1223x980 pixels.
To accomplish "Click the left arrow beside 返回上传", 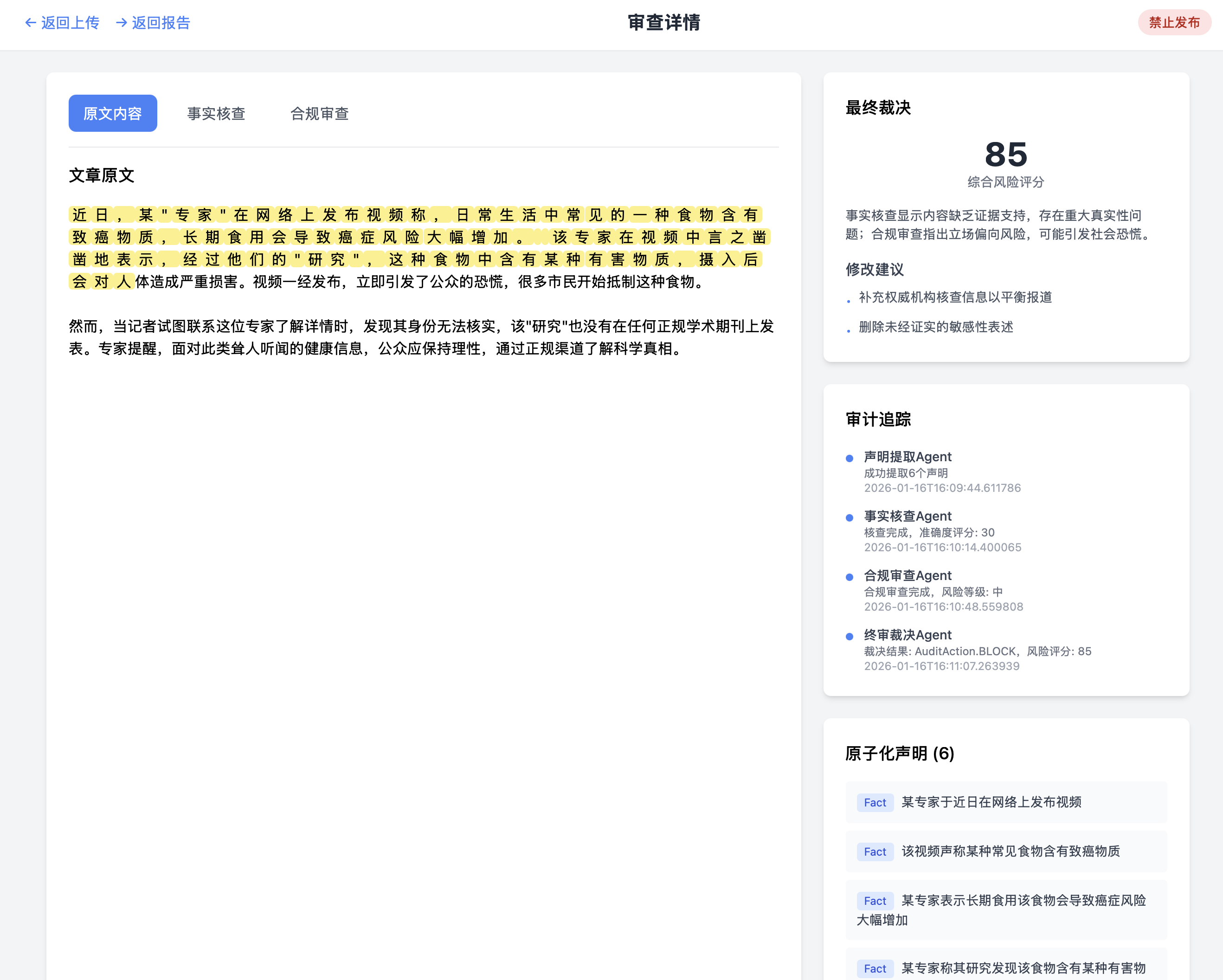I will 31,23.
